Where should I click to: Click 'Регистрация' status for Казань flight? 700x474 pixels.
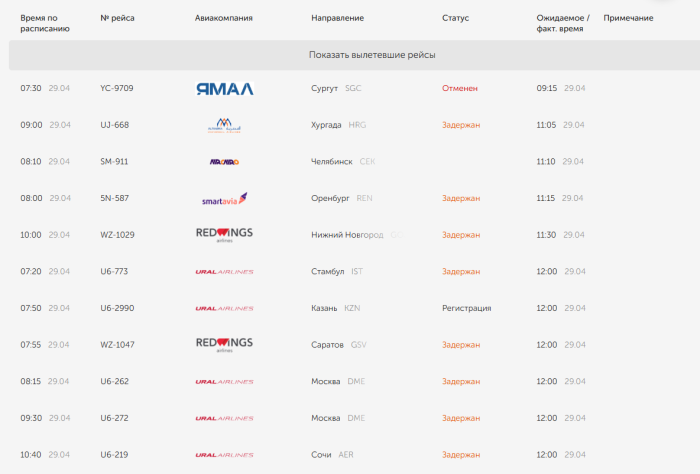tap(466, 308)
